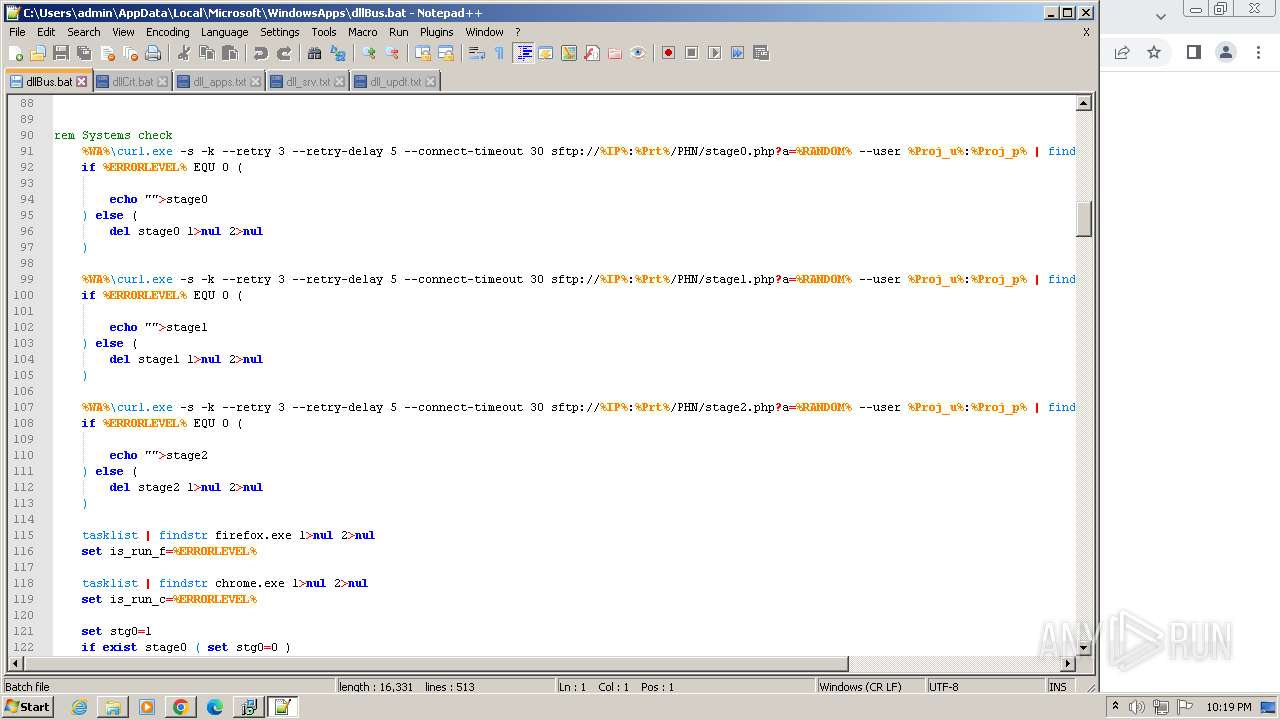Print the document via toolbar icon
This screenshot has width=1280, height=720.
(153, 53)
